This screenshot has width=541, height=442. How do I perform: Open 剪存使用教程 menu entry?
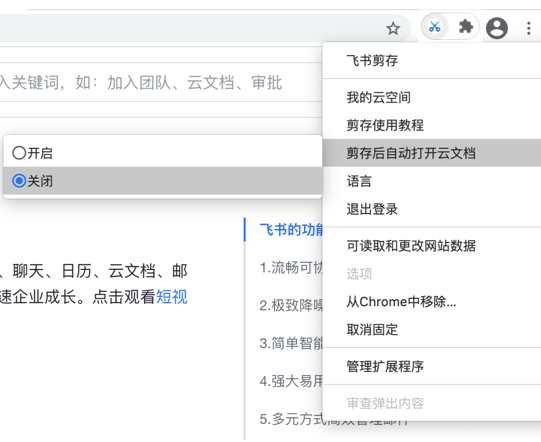pyautogui.click(x=432, y=125)
